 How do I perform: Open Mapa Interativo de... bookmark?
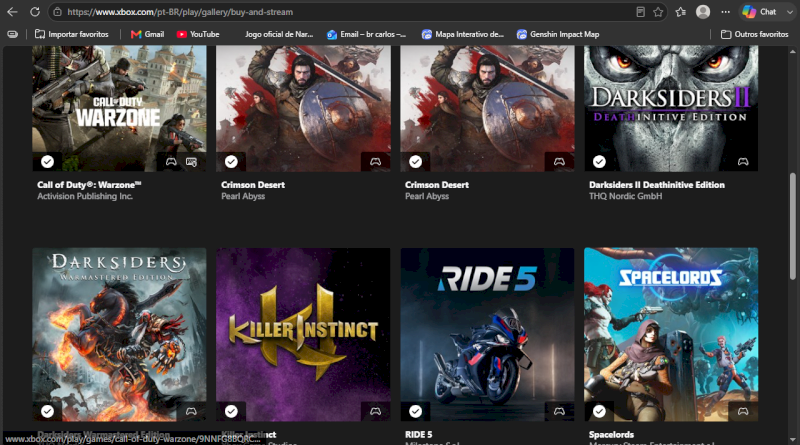click(x=463, y=34)
